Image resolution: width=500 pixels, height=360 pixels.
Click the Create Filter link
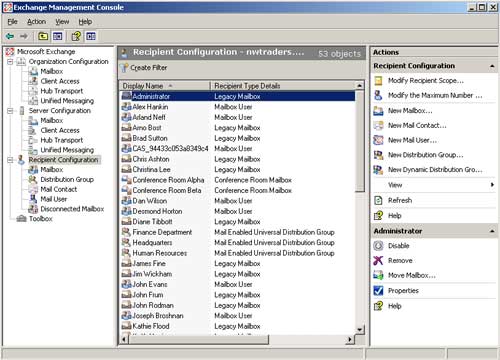(149, 68)
